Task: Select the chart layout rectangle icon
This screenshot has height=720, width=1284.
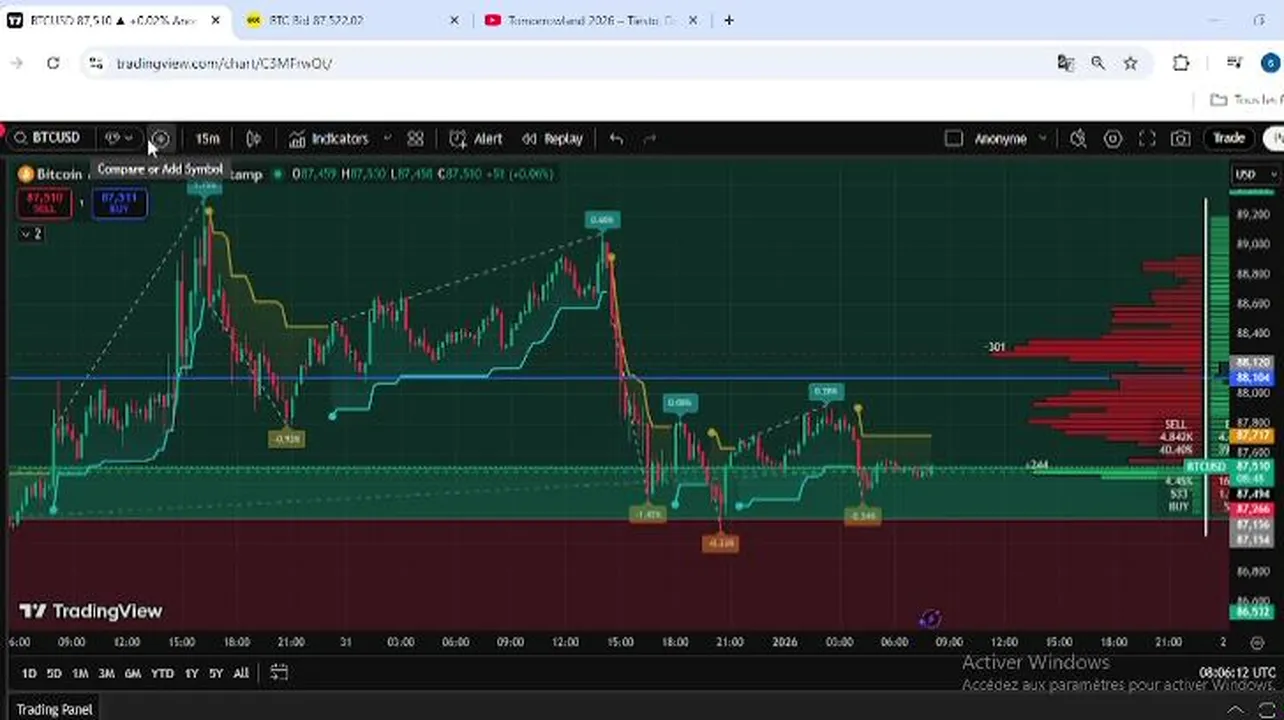Action: coord(953,139)
